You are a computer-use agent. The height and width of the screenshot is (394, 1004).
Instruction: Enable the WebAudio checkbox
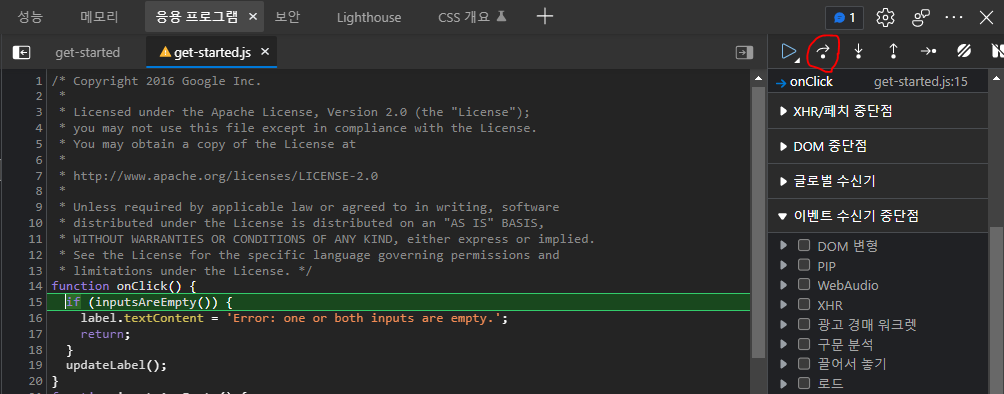804,285
